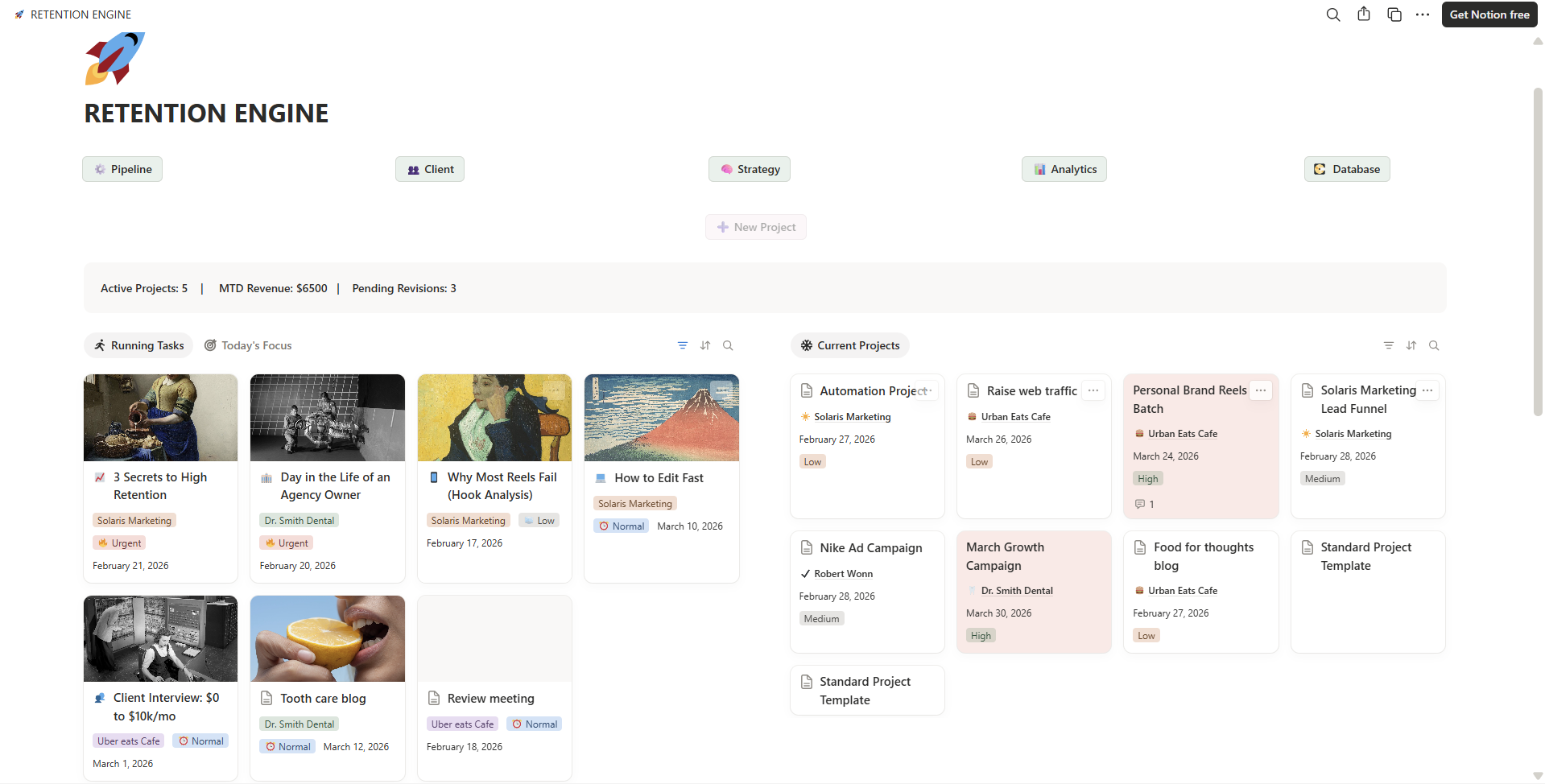
Task: Click Robert Wonn on Nike Ad Campaign card
Action: tap(843, 574)
